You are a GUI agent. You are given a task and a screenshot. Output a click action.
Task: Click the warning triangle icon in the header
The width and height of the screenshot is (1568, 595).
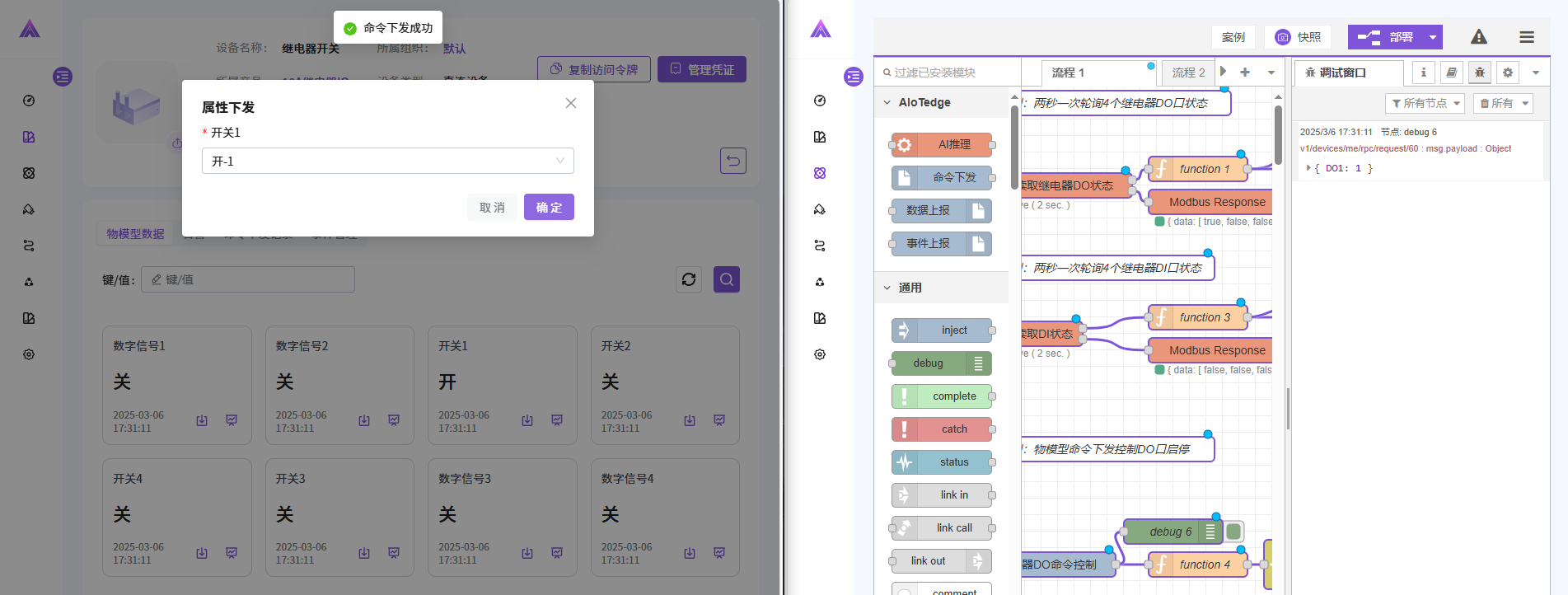(1479, 37)
